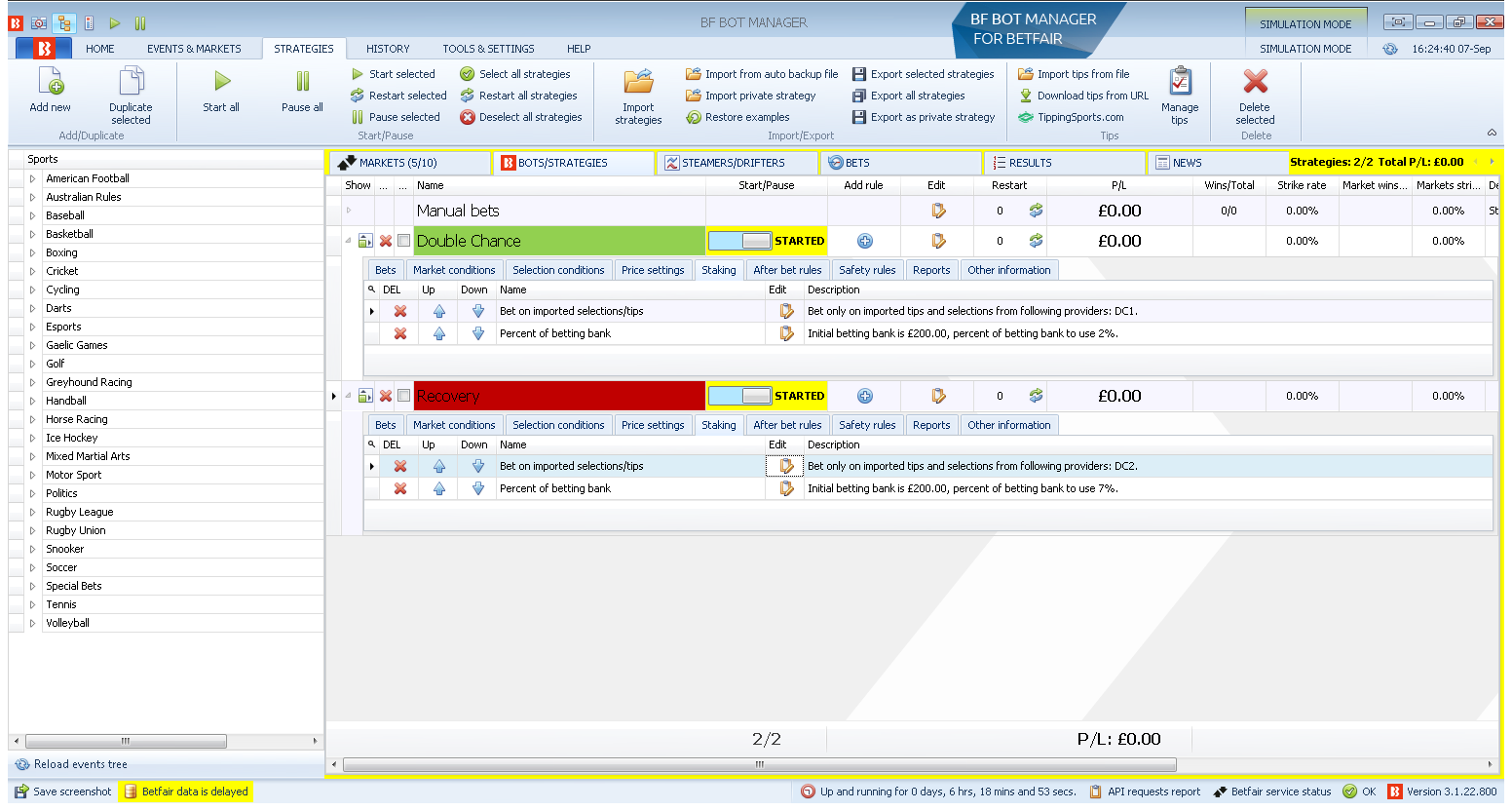Click Select all strategies
The image size is (1512, 811).
[x=515, y=74]
